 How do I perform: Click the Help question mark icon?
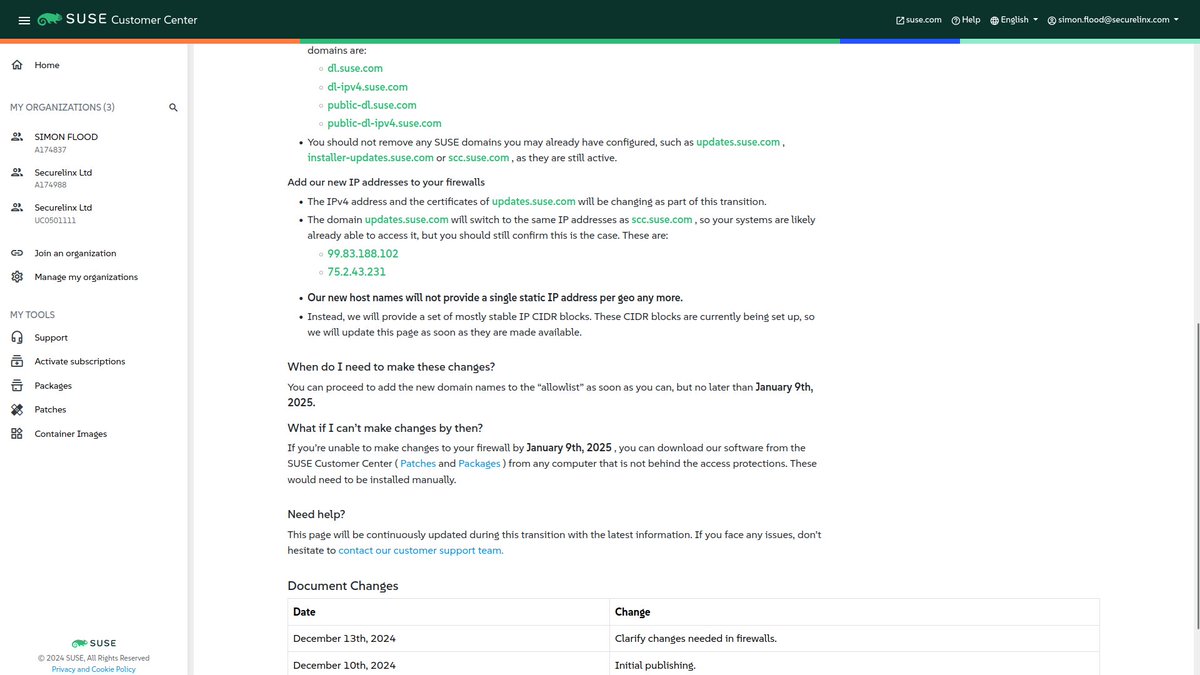(955, 20)
